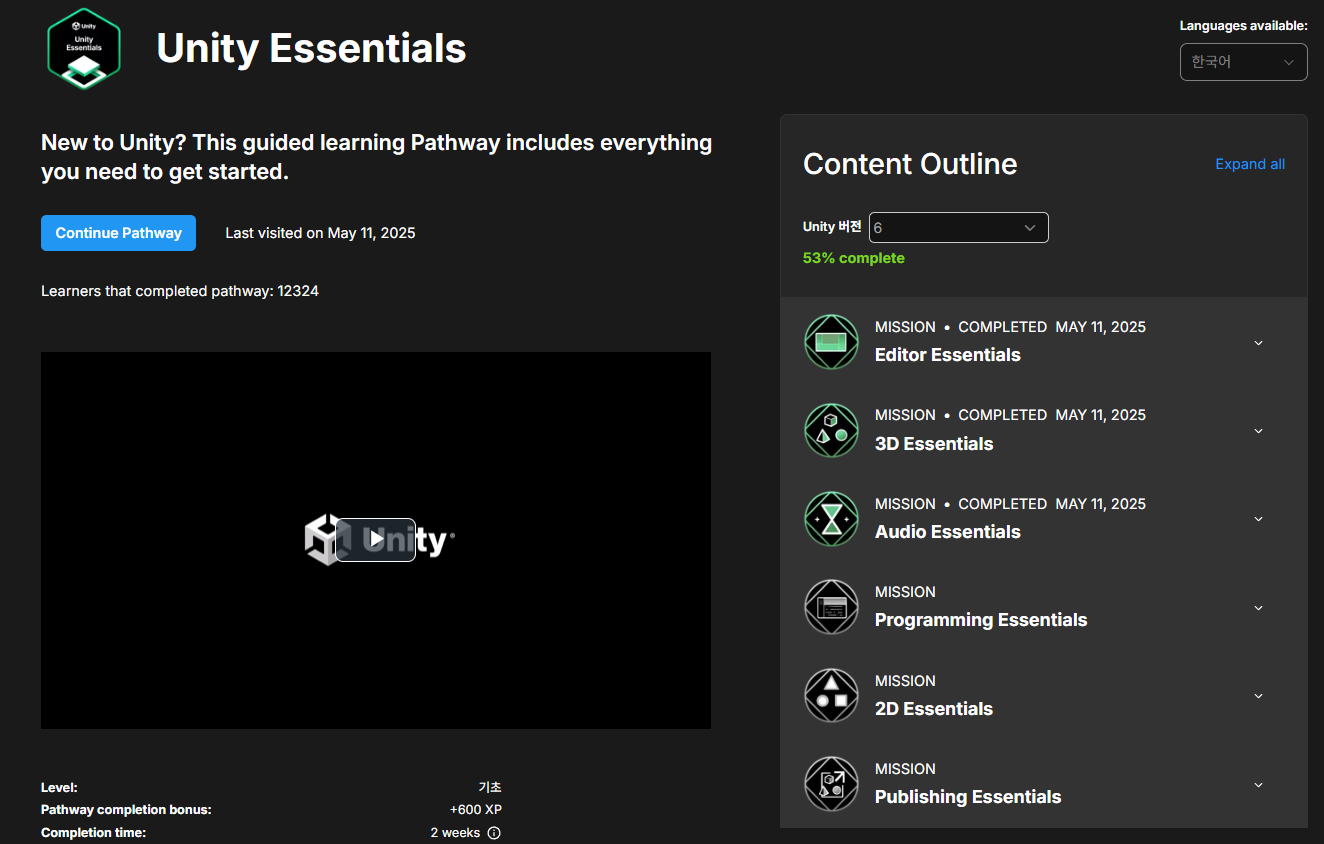Click the Unity Essentials page heading
The image size is (1324, 844).
[311, 48]
